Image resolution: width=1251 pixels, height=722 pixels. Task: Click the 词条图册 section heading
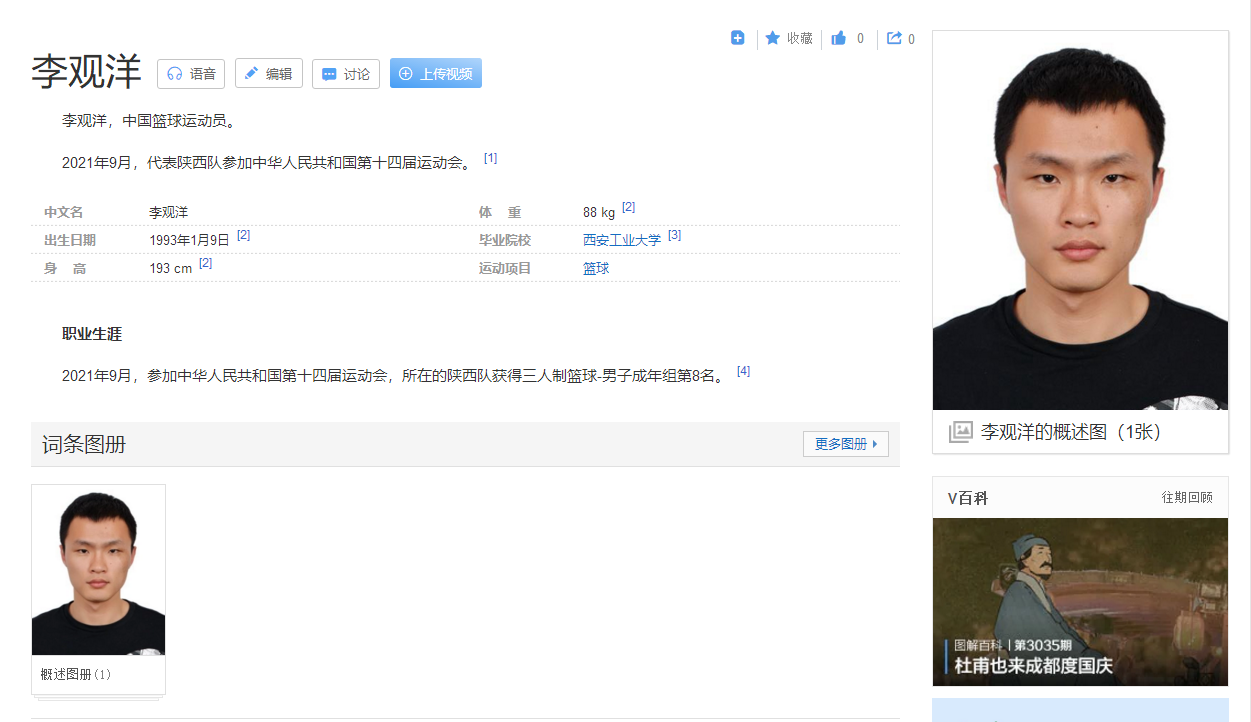(x=84, y=445)
